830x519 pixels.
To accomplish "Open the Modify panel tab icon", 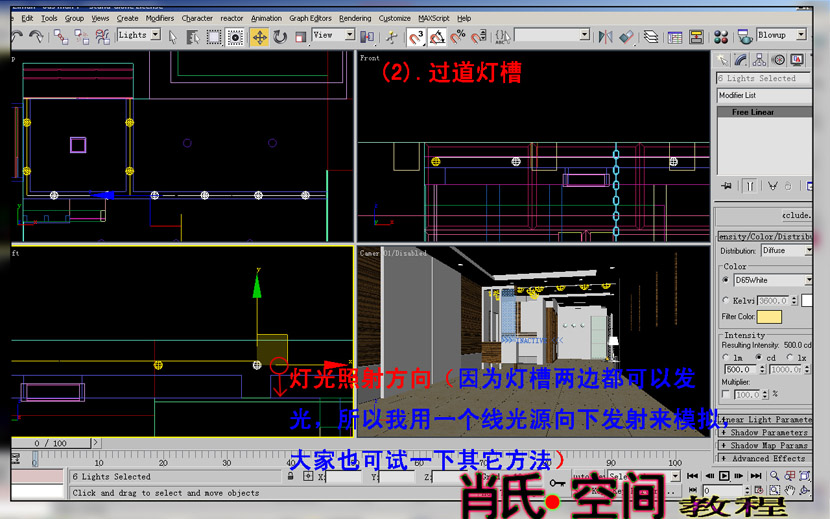I will pyautogui.click(x=743, y=61).
